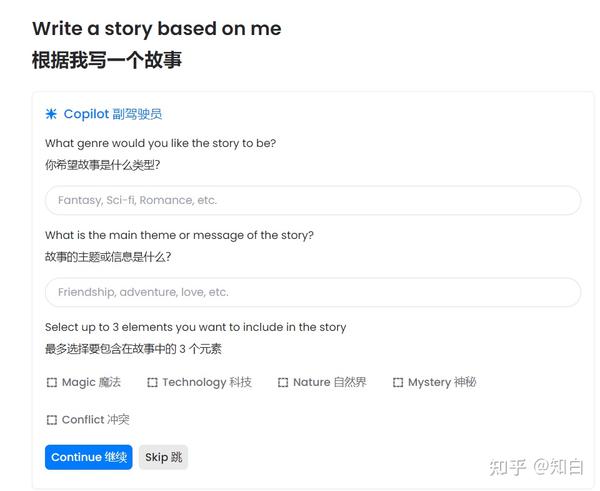The height and width of the screenshot is (491, 600).
Task: Click the Skip 跳 button
Action: pyautogui.click(x=163, y=457)
